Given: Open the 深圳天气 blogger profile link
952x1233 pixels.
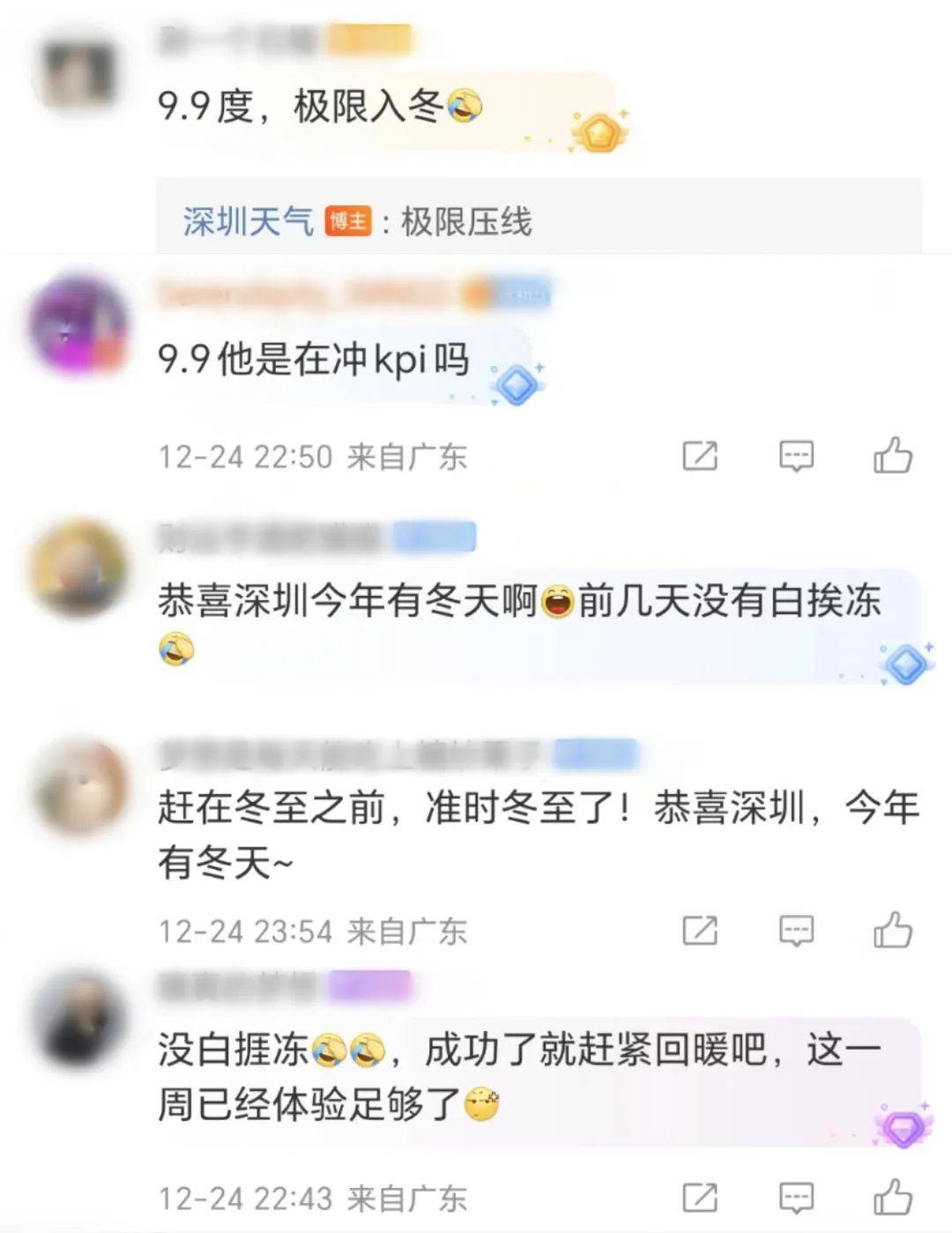Looking at the screenshot, I should pos(249,221).
